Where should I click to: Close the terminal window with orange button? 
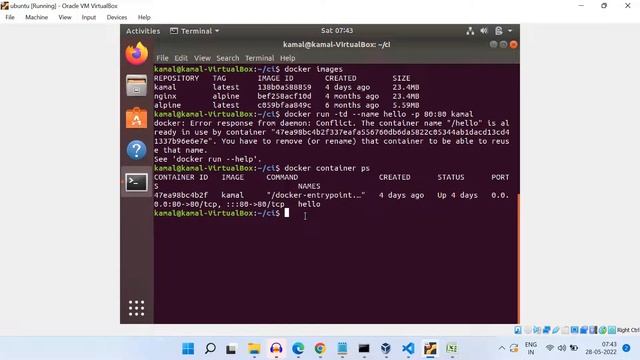point(513,44)
